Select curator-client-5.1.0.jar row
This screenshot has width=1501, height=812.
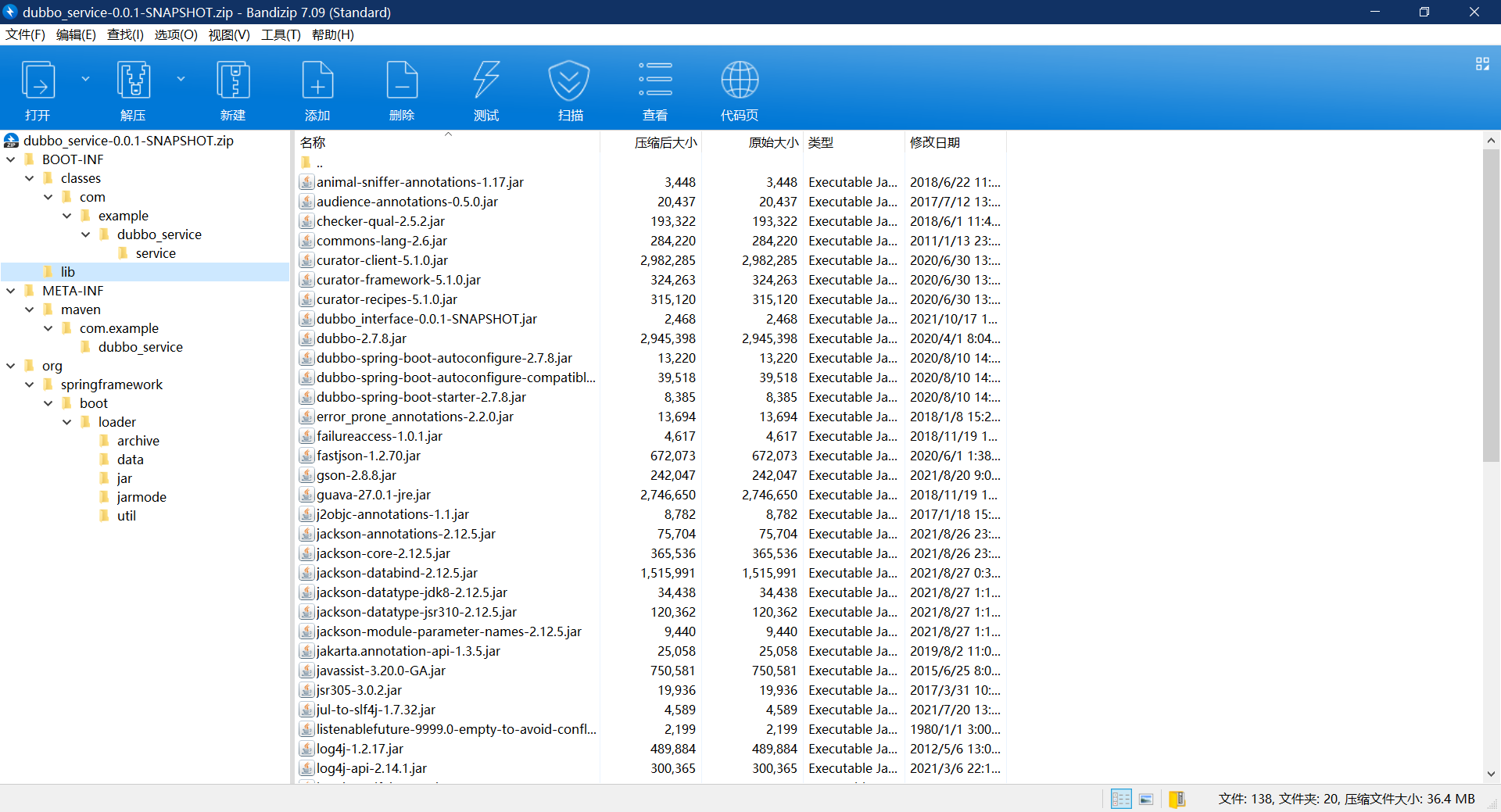coord(651,260)
